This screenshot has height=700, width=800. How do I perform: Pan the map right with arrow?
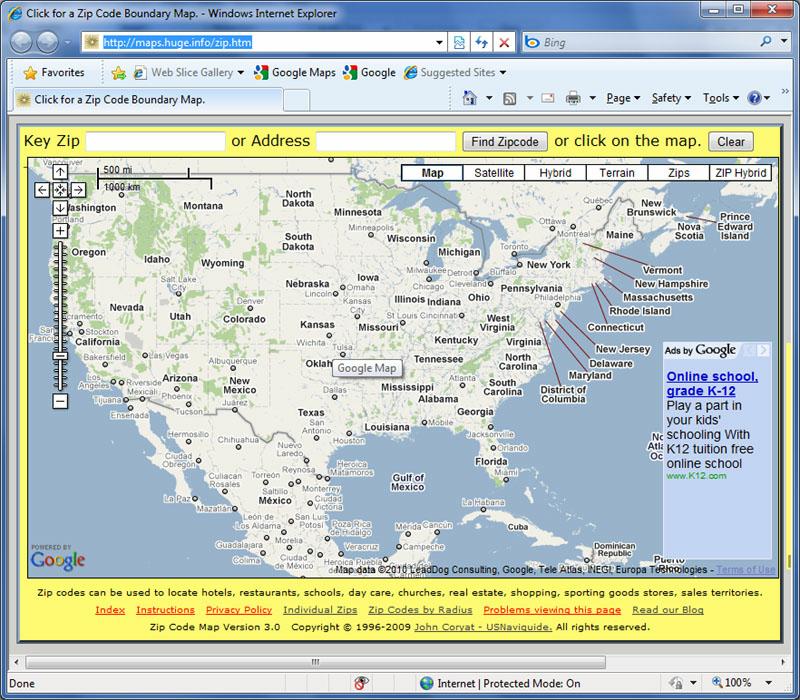pyautogui.click(x=78, y=190)
